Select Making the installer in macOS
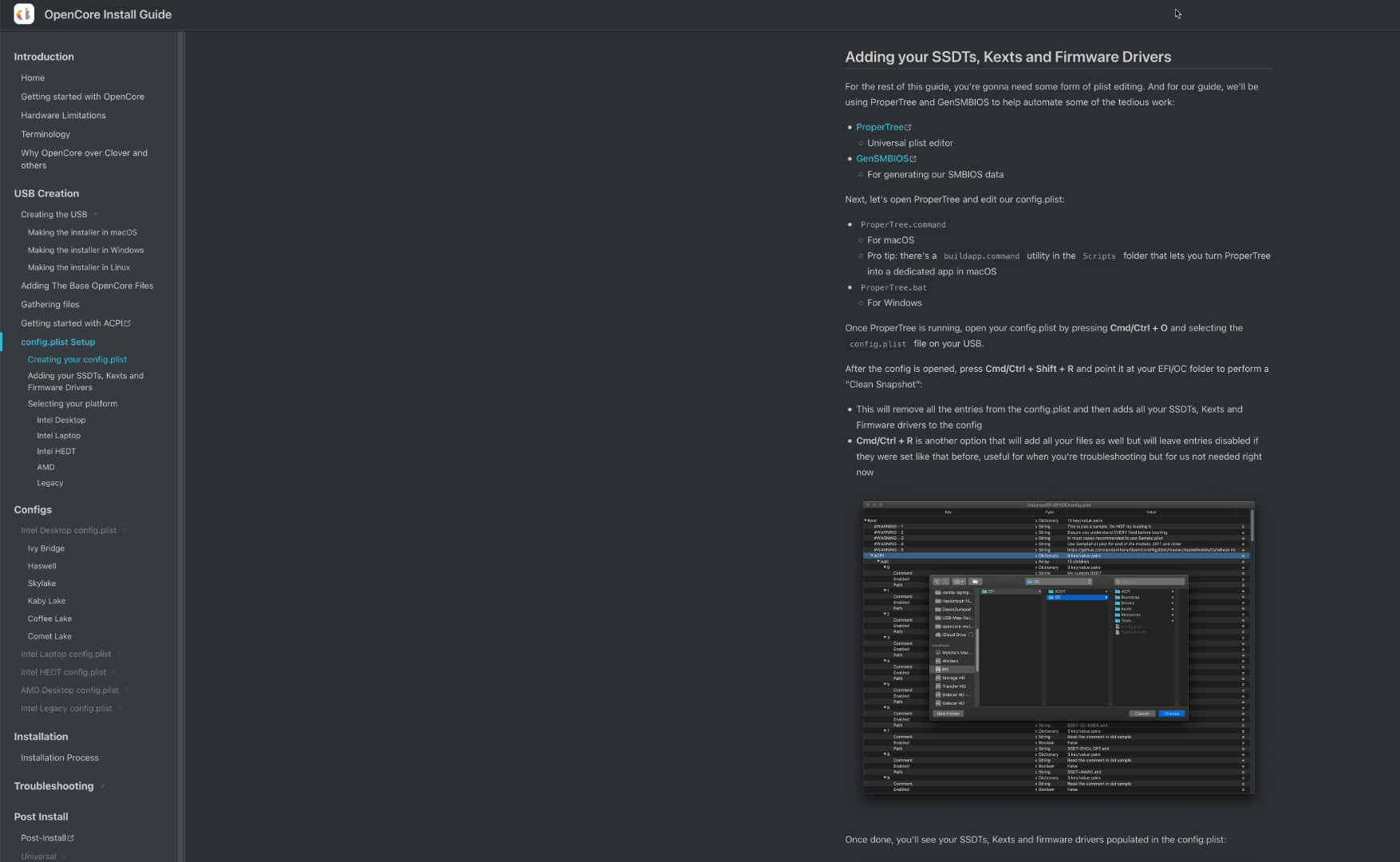The image size is (1400, 862). click(x=82, y=233)
